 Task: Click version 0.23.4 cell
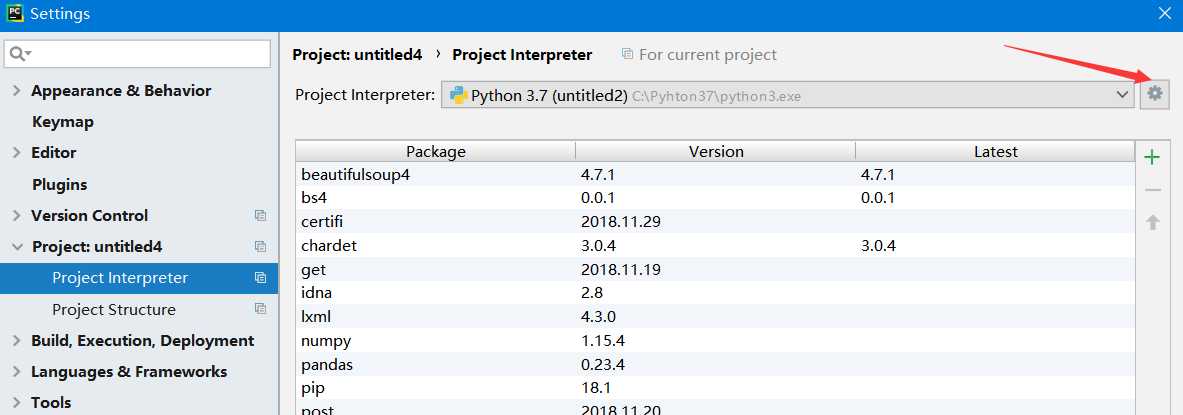tap(603, 365)
